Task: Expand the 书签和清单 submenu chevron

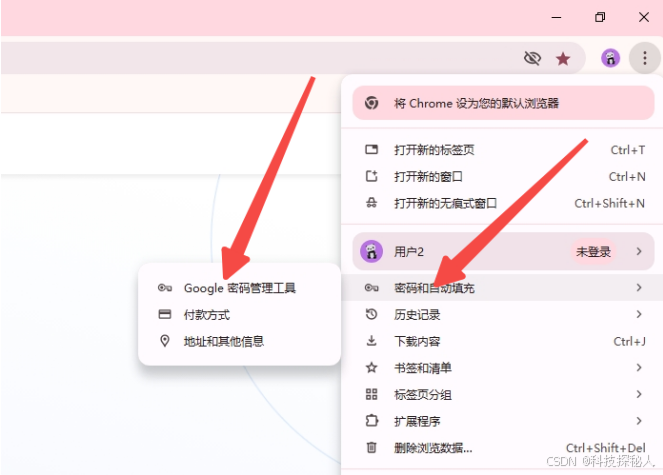Action: click(639, 368)
